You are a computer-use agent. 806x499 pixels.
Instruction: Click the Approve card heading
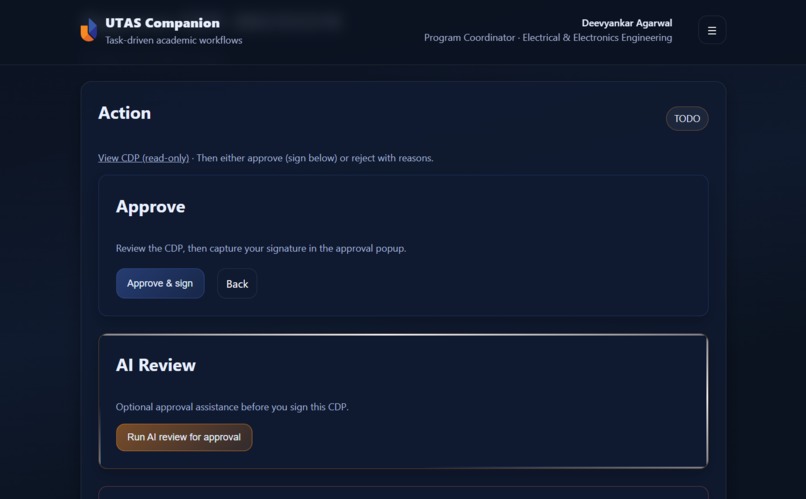151,207
